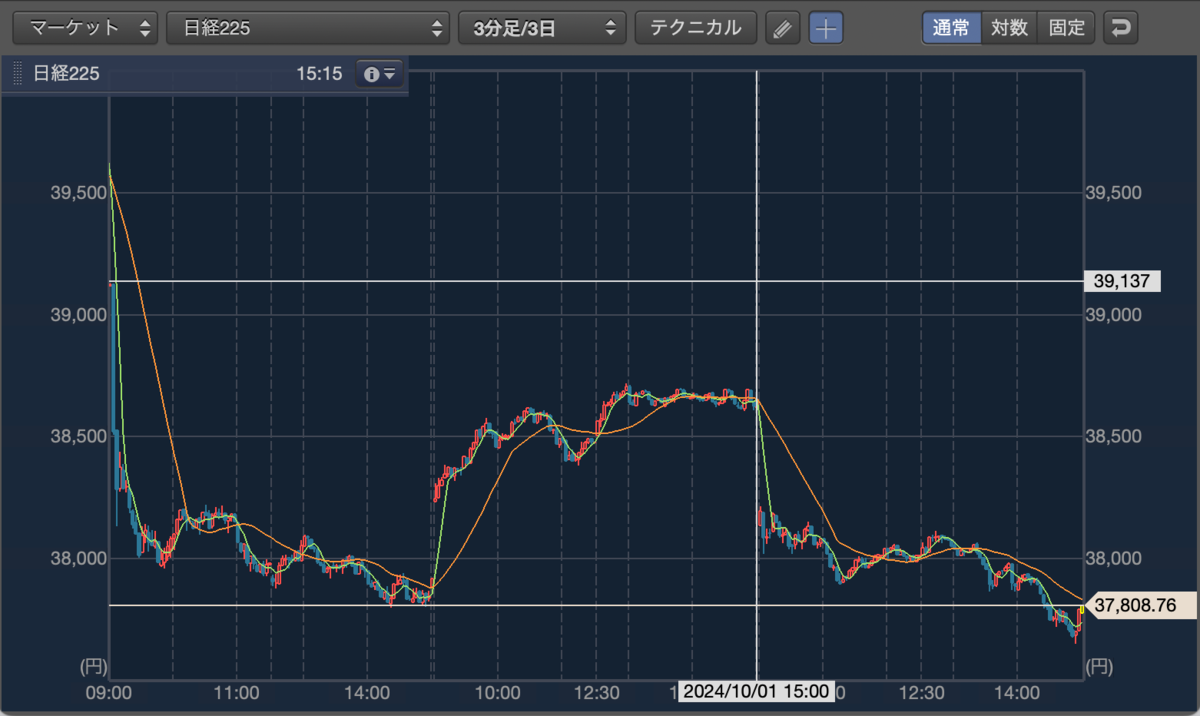Click the テクニカル button
The image size is (1200, 716).
pos(696,28)
